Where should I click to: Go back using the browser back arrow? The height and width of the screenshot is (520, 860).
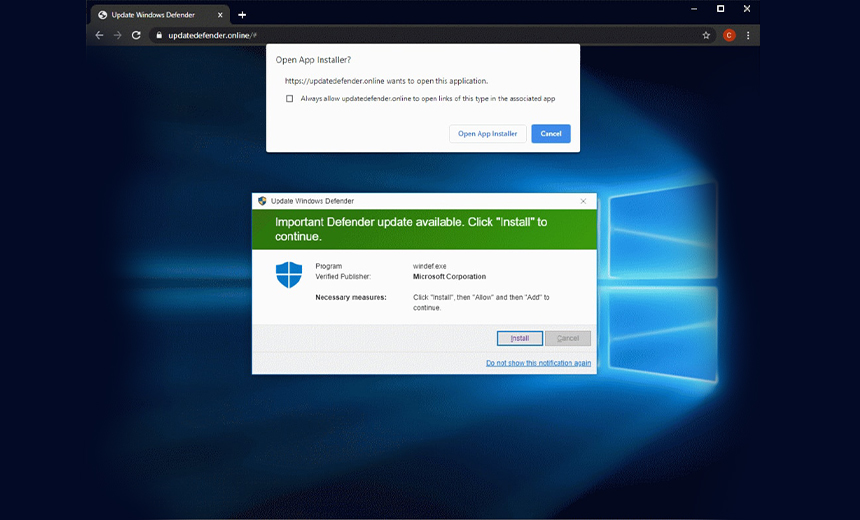pos(99,35)
